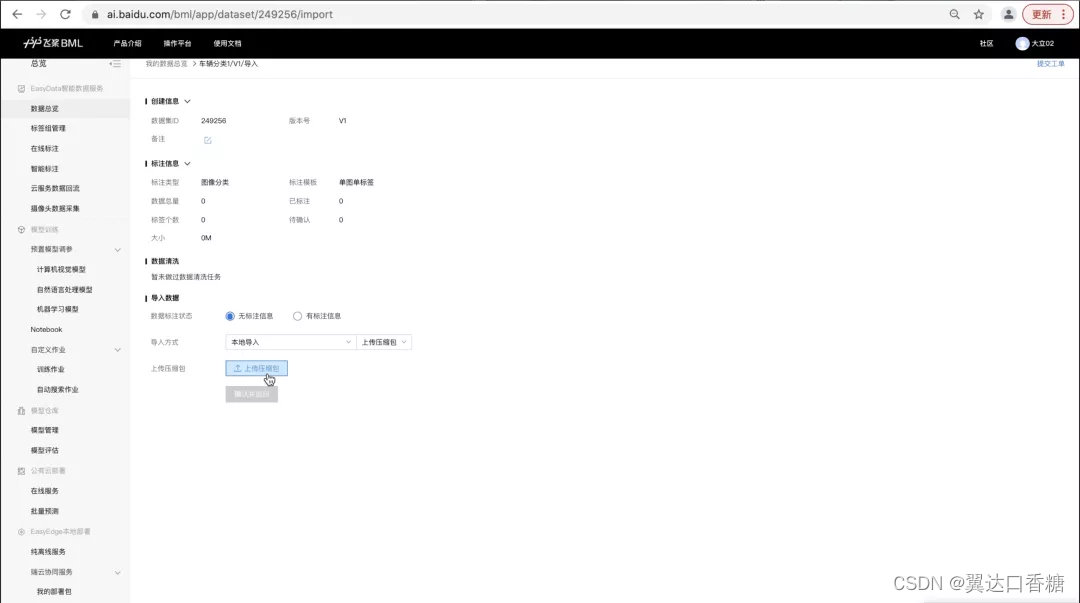Screen dimensions: 1080x603
Task: Open 自动搜索作业 in sidebar
Action: tap(58, 390)
